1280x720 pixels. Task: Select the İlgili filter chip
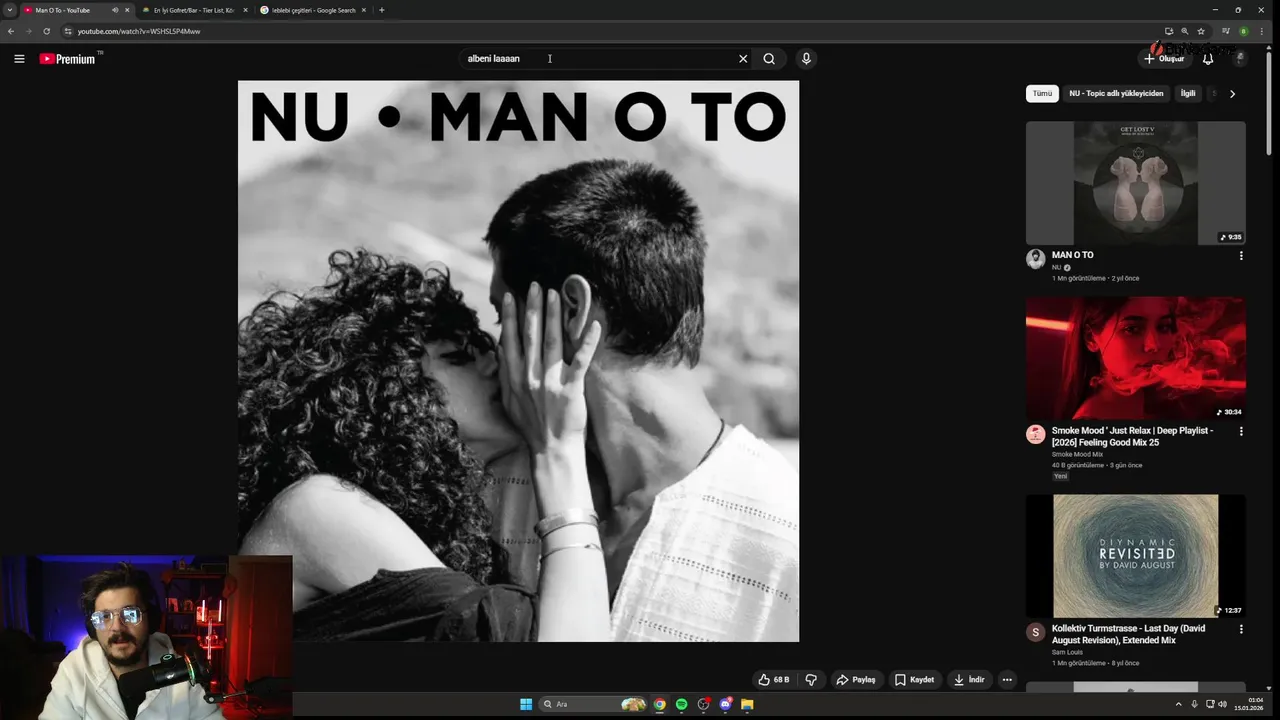[x=1188, y=93]
